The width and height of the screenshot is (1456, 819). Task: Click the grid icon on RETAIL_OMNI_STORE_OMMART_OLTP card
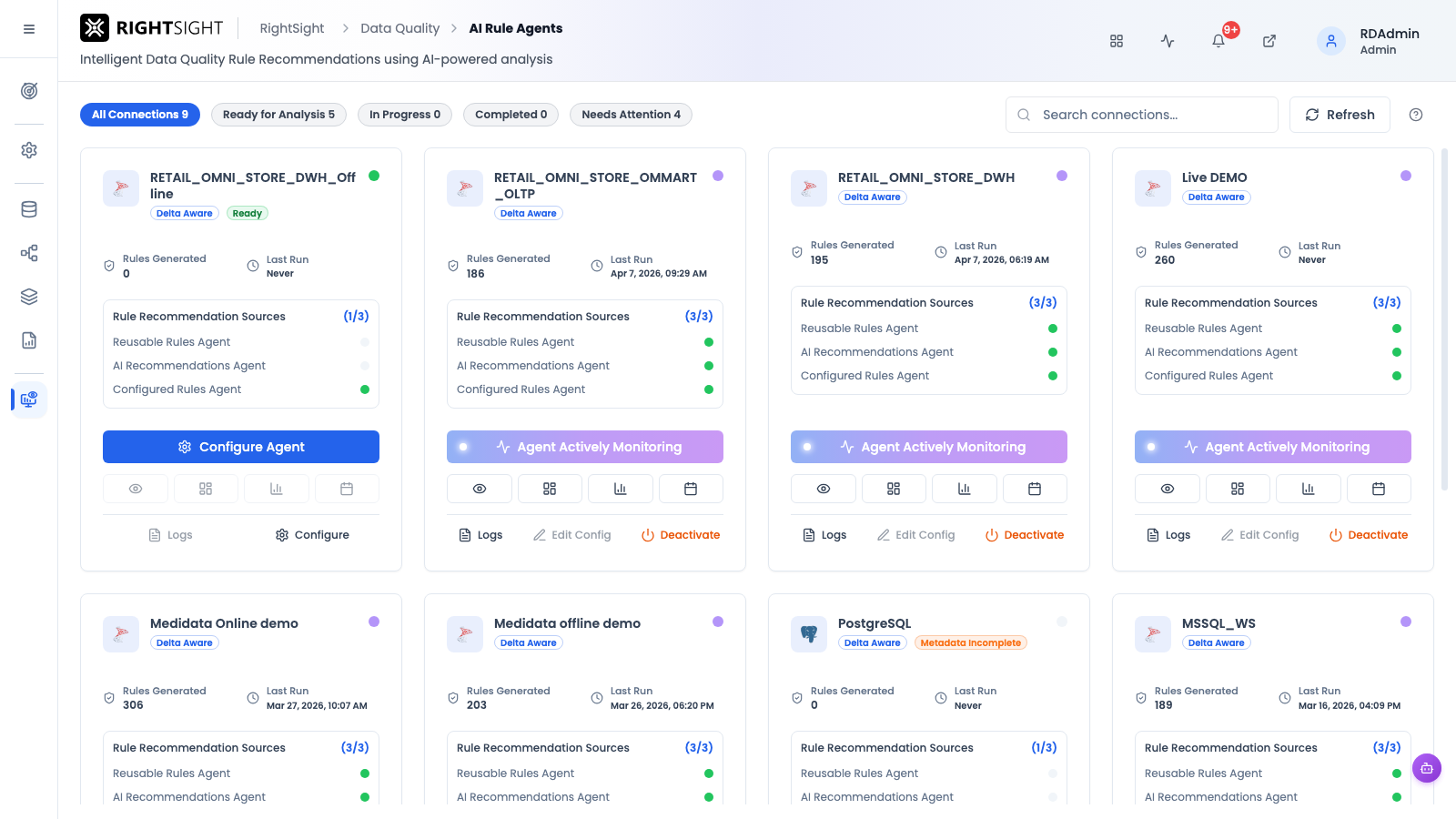550,489
